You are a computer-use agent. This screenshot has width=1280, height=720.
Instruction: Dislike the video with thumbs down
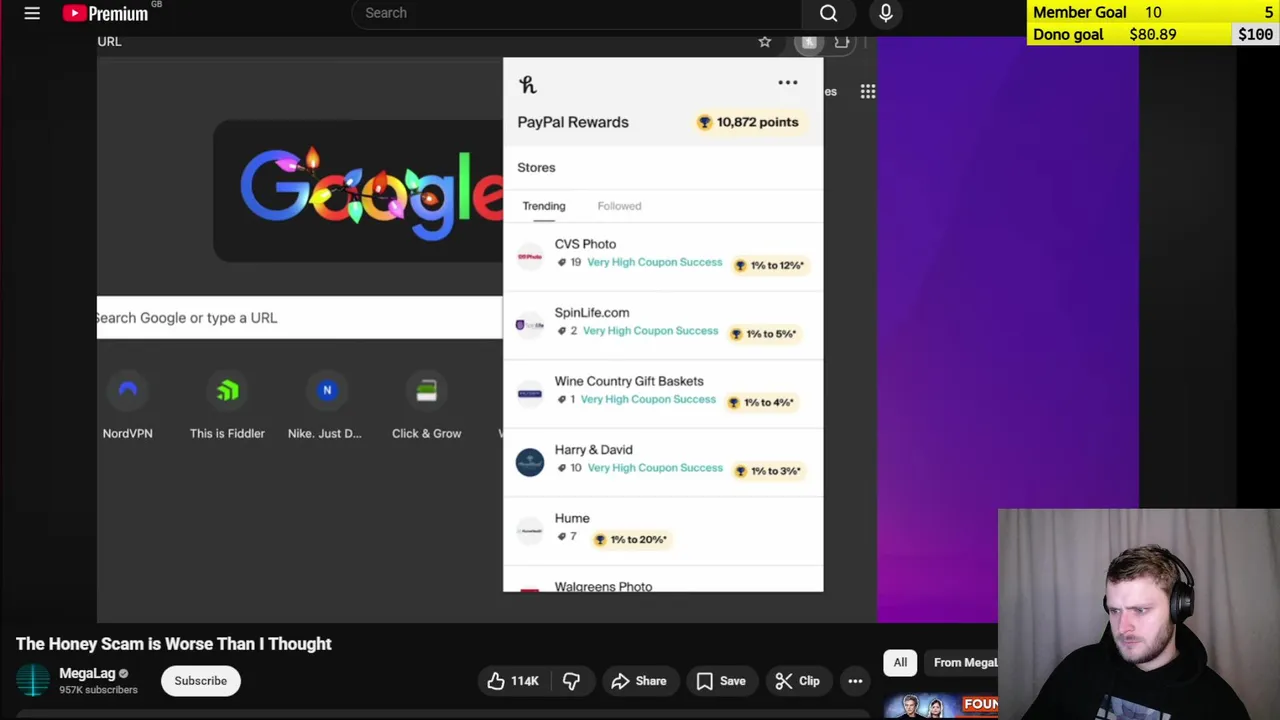coord(571,681)
